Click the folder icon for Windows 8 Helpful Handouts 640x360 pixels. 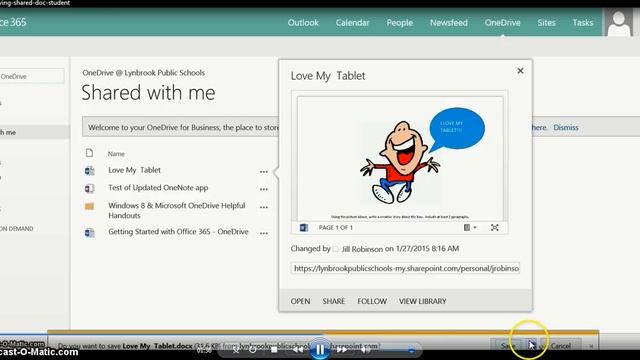(89, 206)
